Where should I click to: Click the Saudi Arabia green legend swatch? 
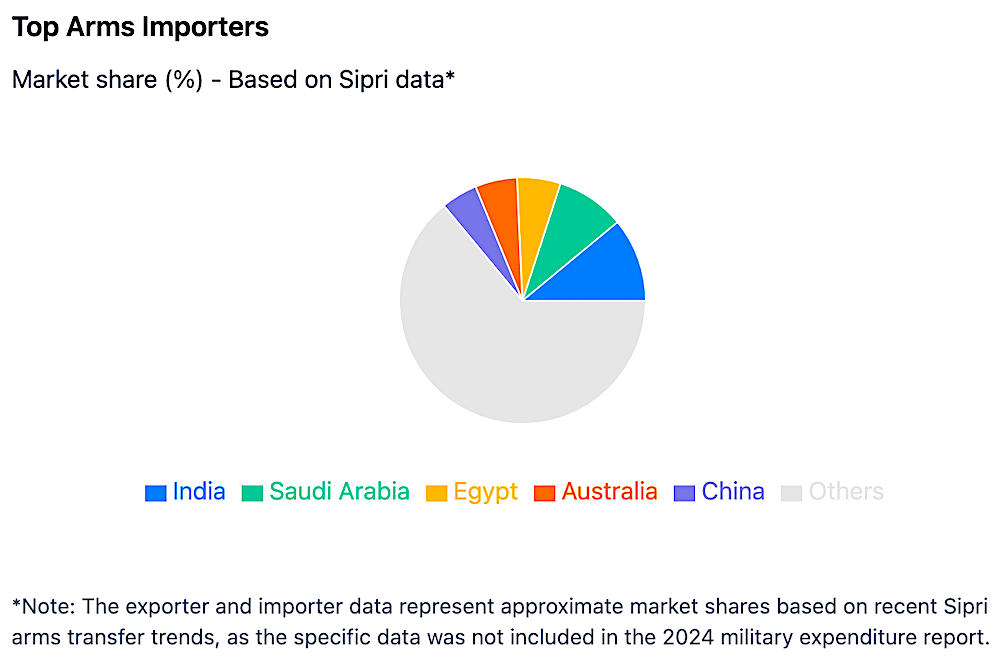(252, 493)
